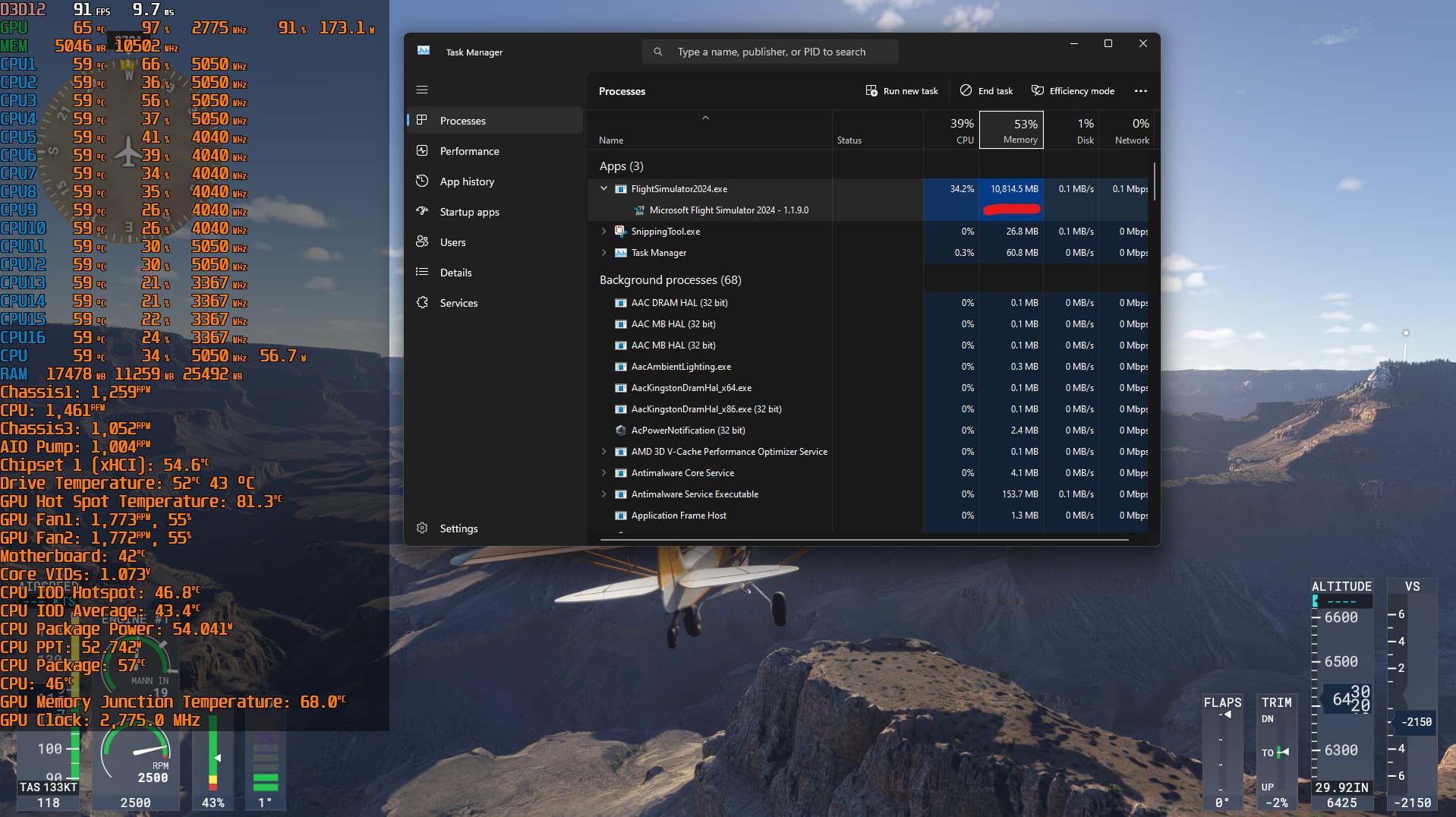Click the three-dots more options button

[x=1140, y=91]
